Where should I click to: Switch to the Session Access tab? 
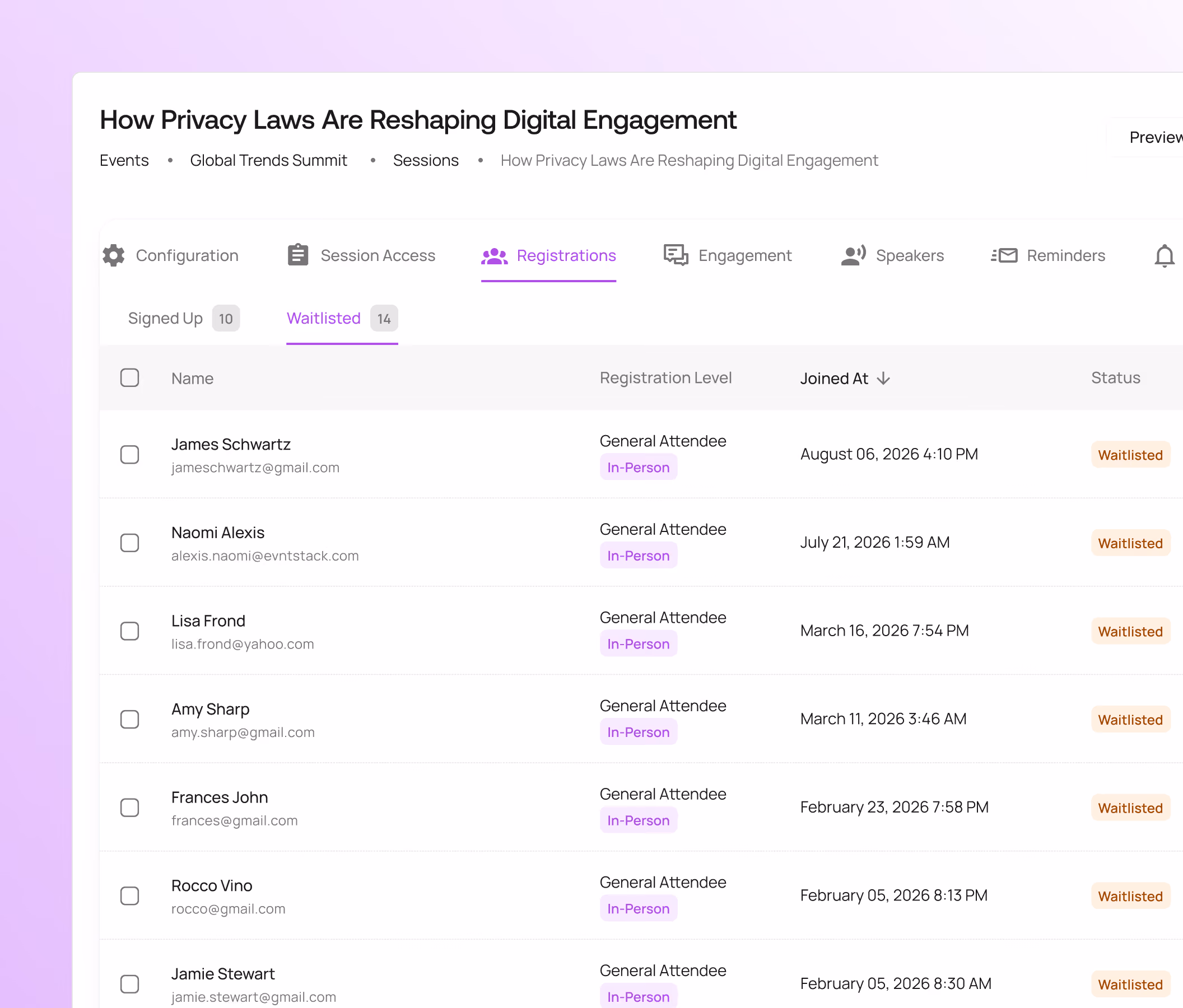pyautogui.click(x=361, y=255)
